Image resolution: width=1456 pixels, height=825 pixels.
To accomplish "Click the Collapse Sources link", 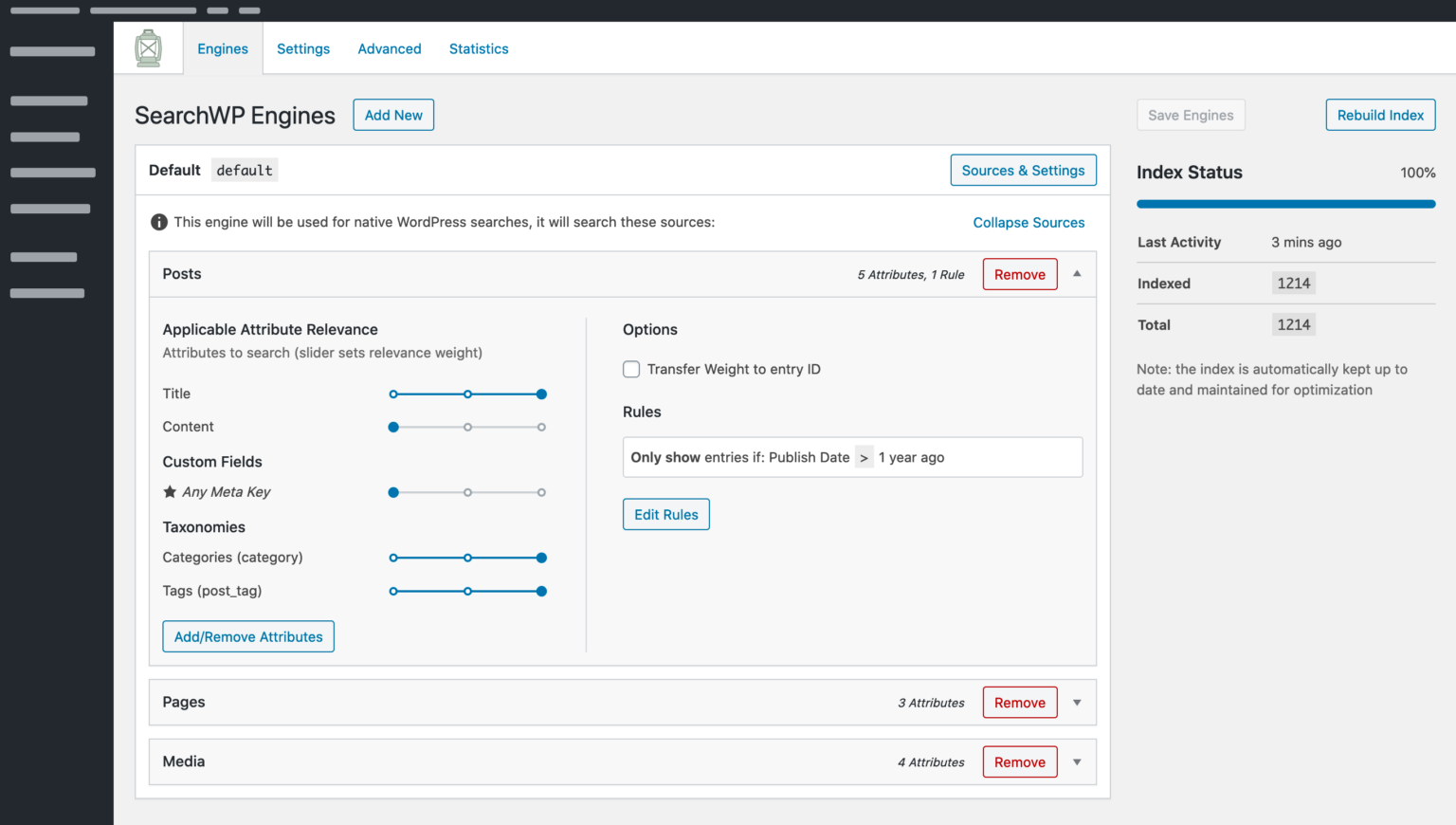I will click(1028, 222).
